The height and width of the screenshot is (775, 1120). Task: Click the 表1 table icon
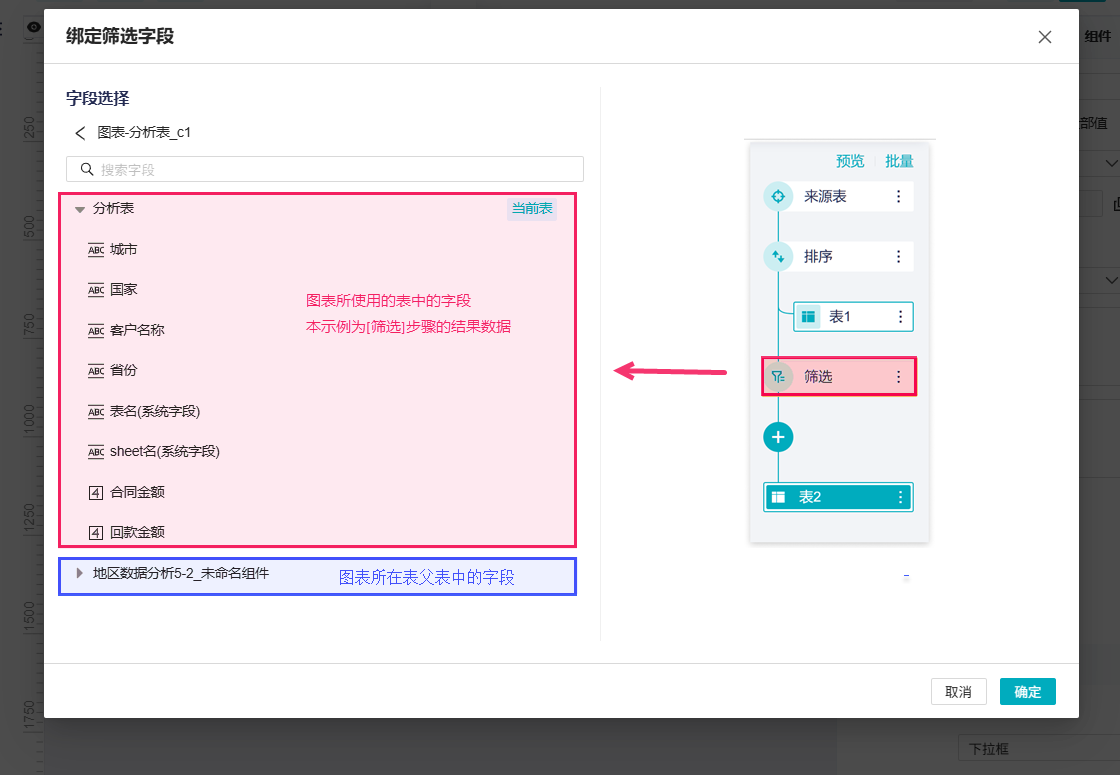[808, 316]
